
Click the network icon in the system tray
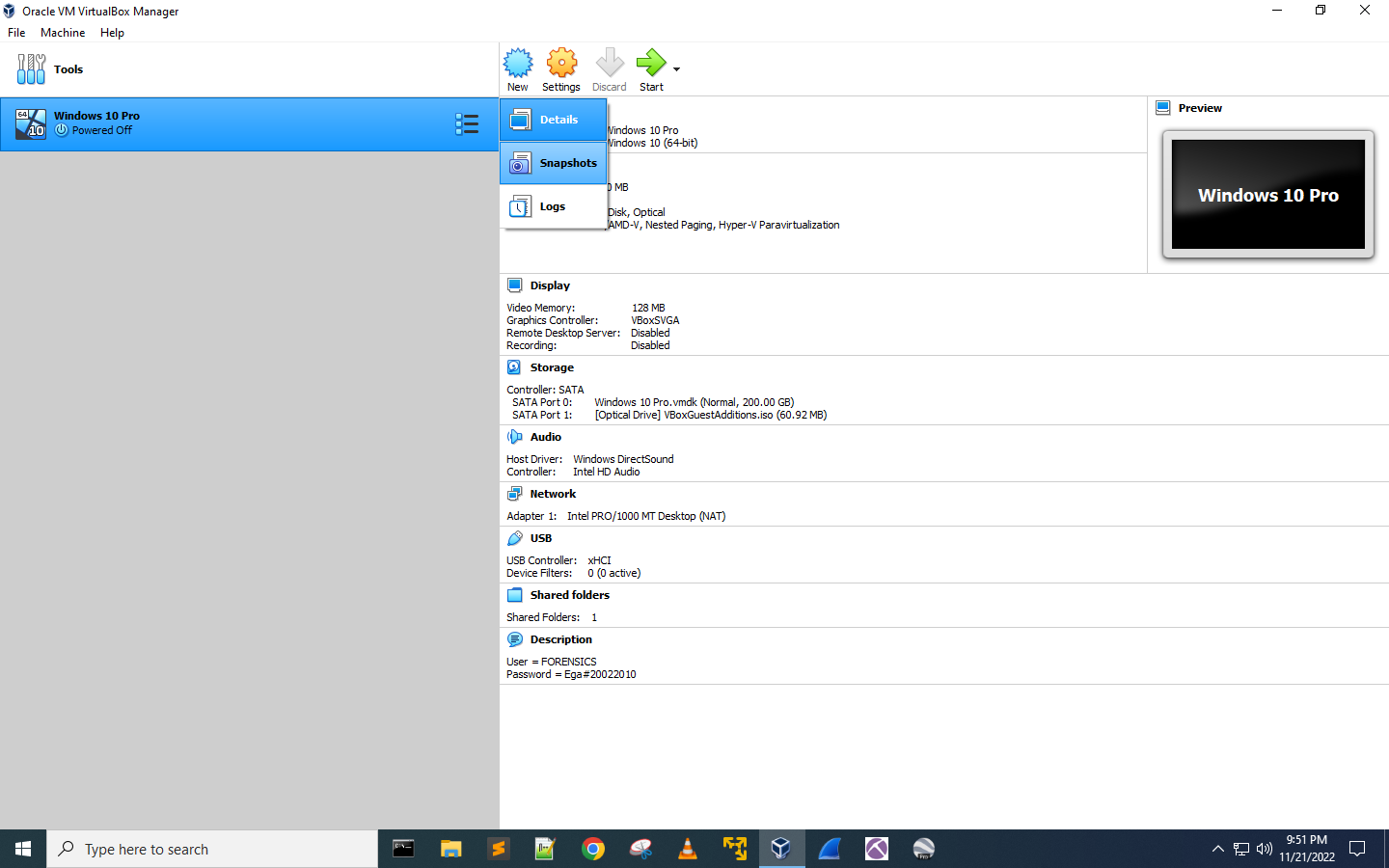(1241, 849)
